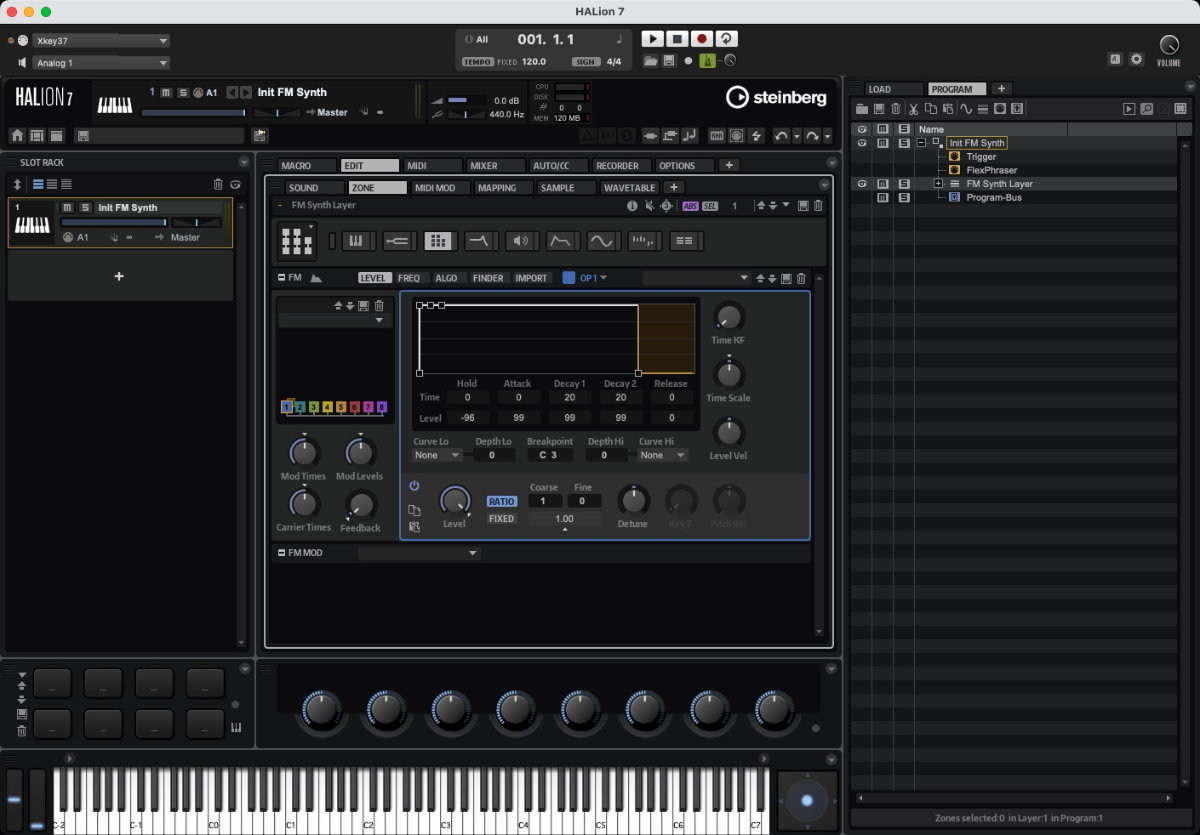Click the FIXED frequency mode button
Viewport: 1200px width, 835px height.
pos(501,519)
